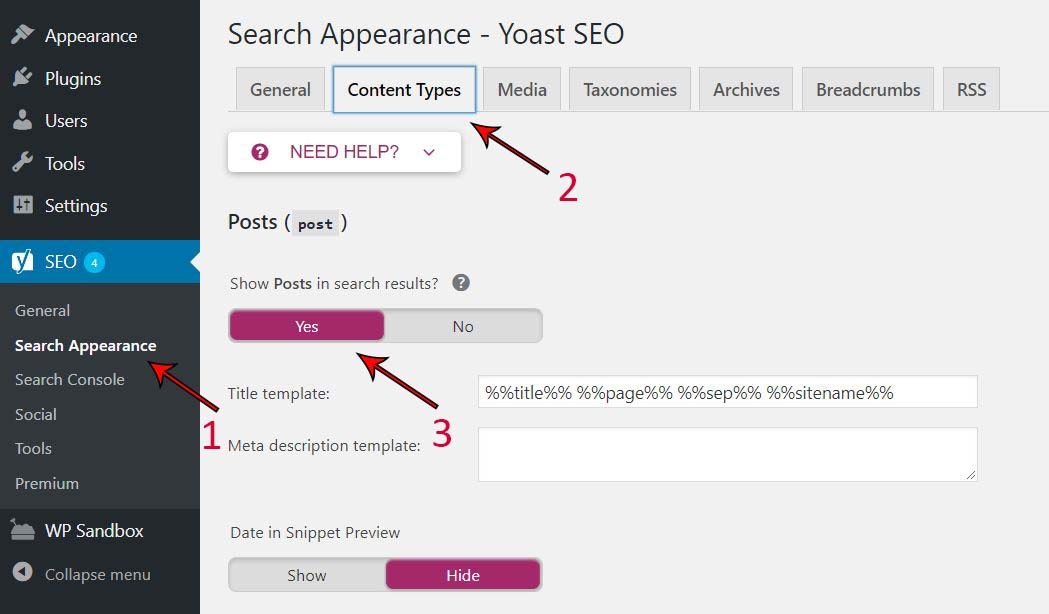Open the Search Console submenu link

pos(70,379)
